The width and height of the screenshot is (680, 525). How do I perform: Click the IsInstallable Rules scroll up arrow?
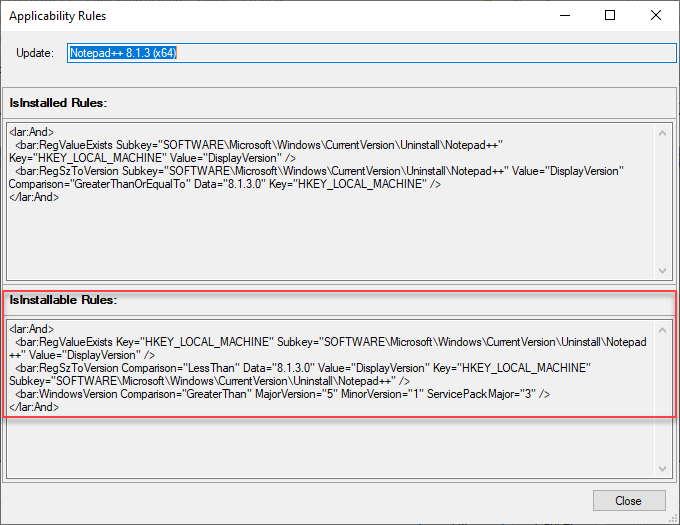pos(662,330)
